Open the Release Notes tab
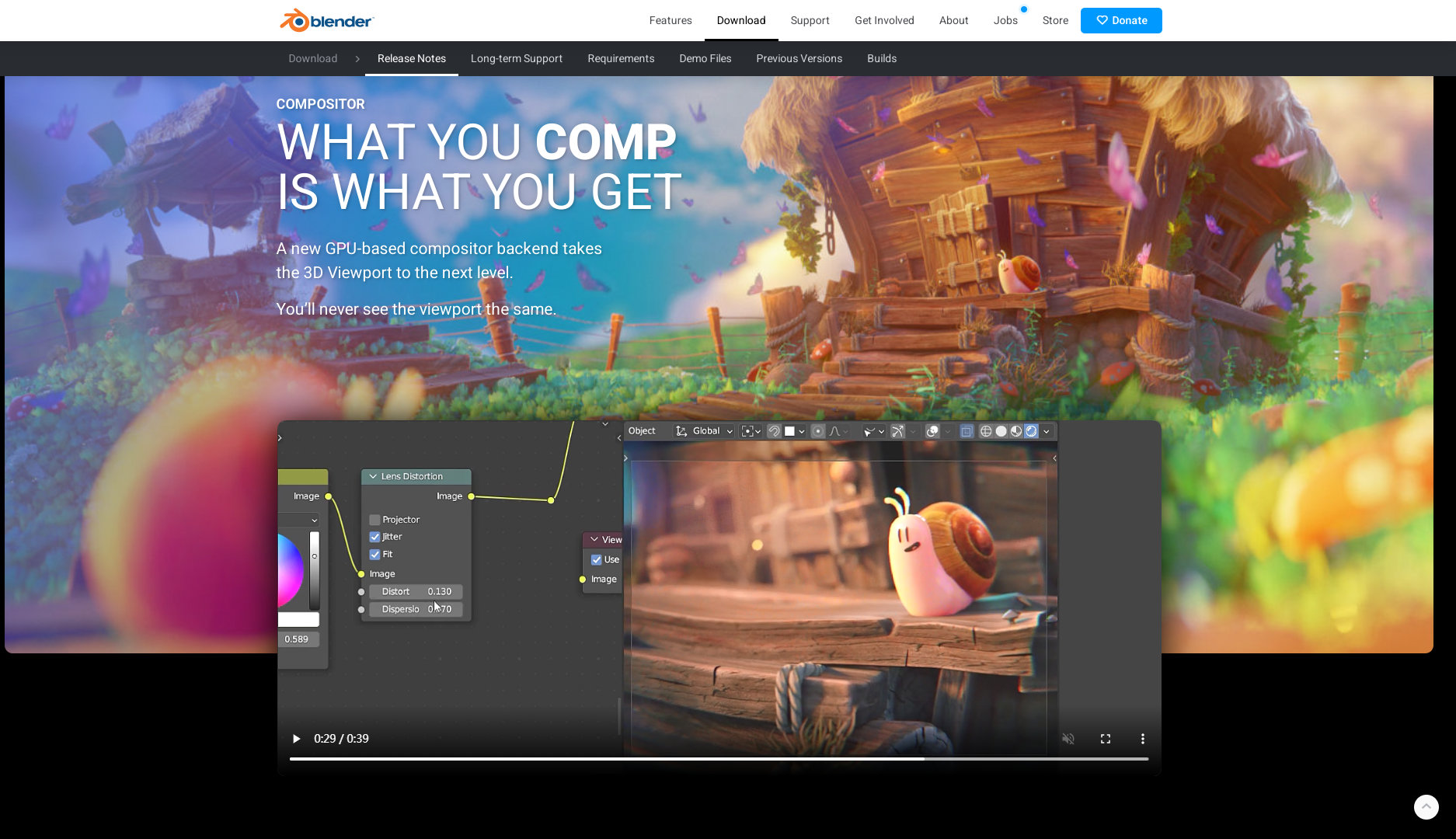 pyautogui.click(x=412, y=58)
